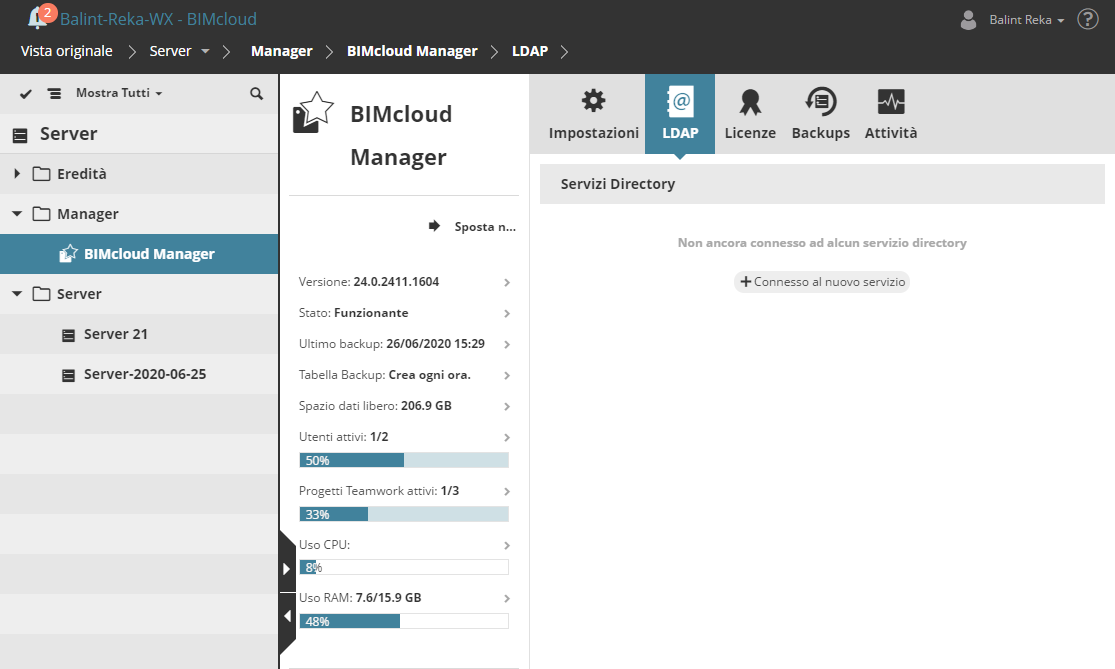Click the Eredità folder icon
This screenshot has height=669, width=1115.
(x=41, y=174)
